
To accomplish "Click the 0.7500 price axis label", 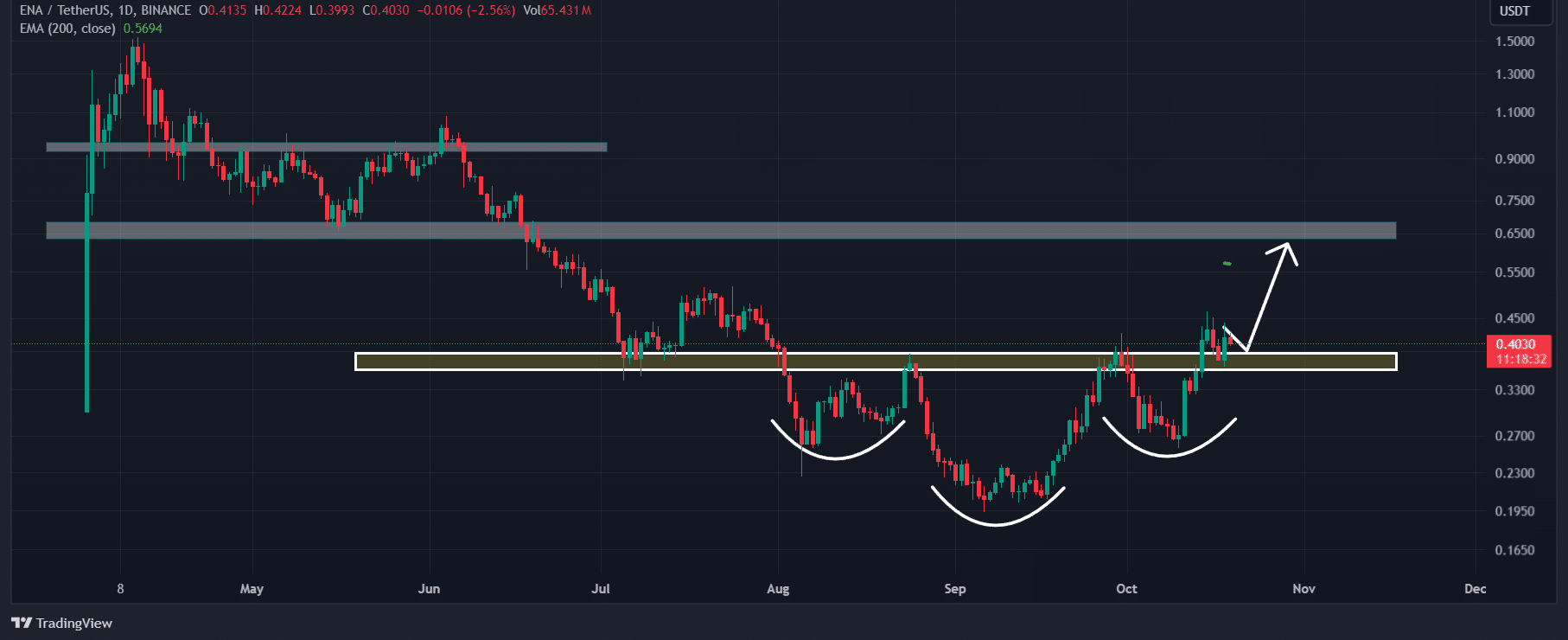I will [1514, 201].
